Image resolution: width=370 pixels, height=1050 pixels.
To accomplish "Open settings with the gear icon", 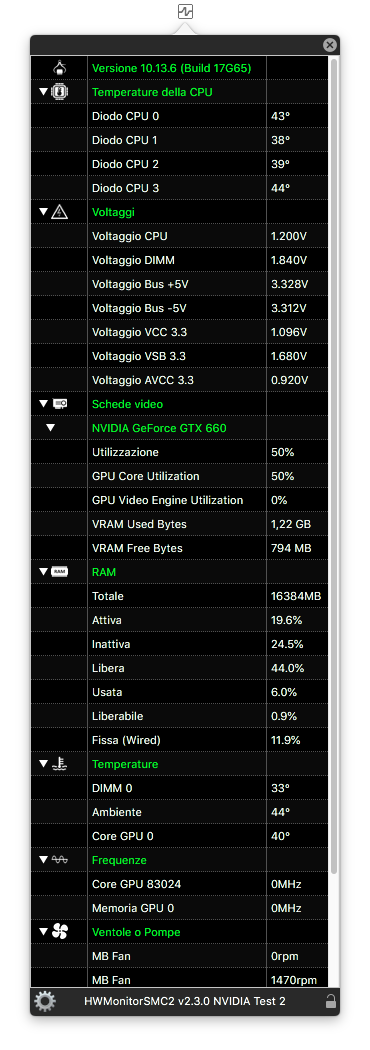I will [x=45, y=1001].
